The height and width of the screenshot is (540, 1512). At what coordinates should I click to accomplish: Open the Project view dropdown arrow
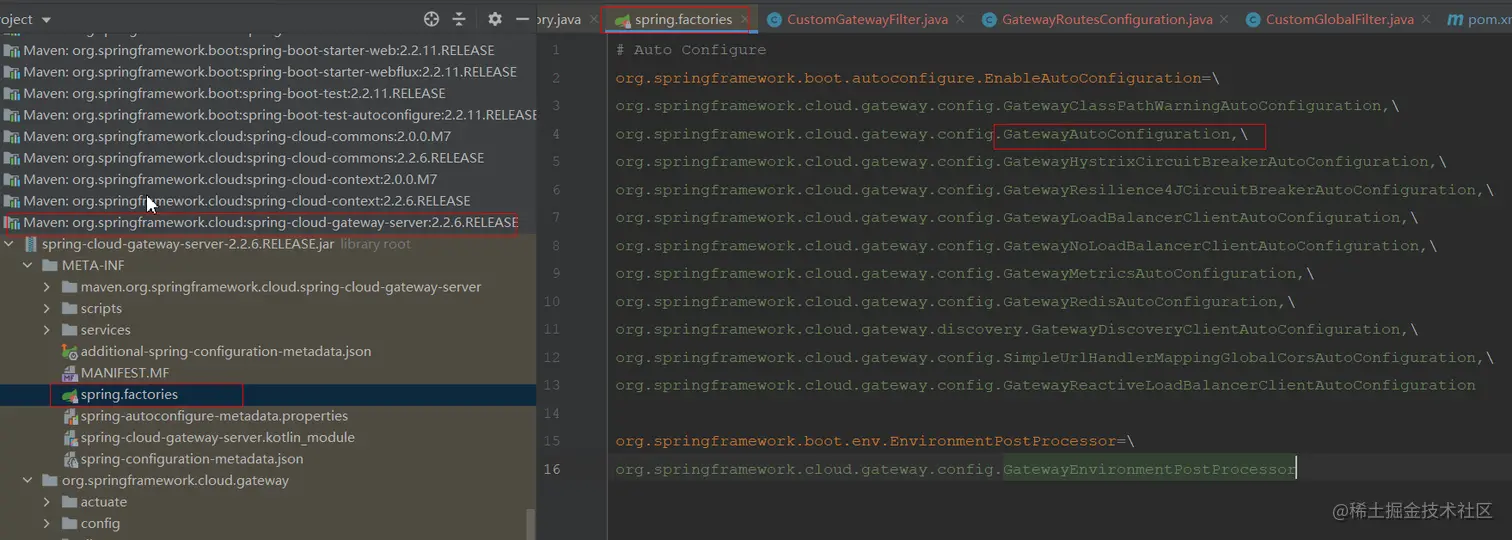[46, 20]
